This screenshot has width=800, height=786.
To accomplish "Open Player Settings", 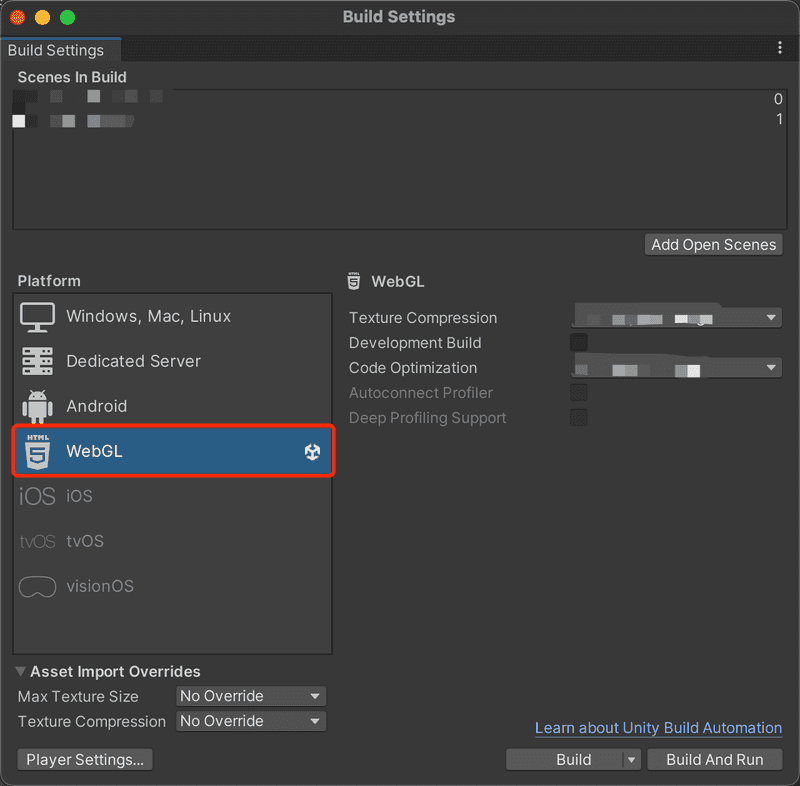I will click(x=84, y=759).
